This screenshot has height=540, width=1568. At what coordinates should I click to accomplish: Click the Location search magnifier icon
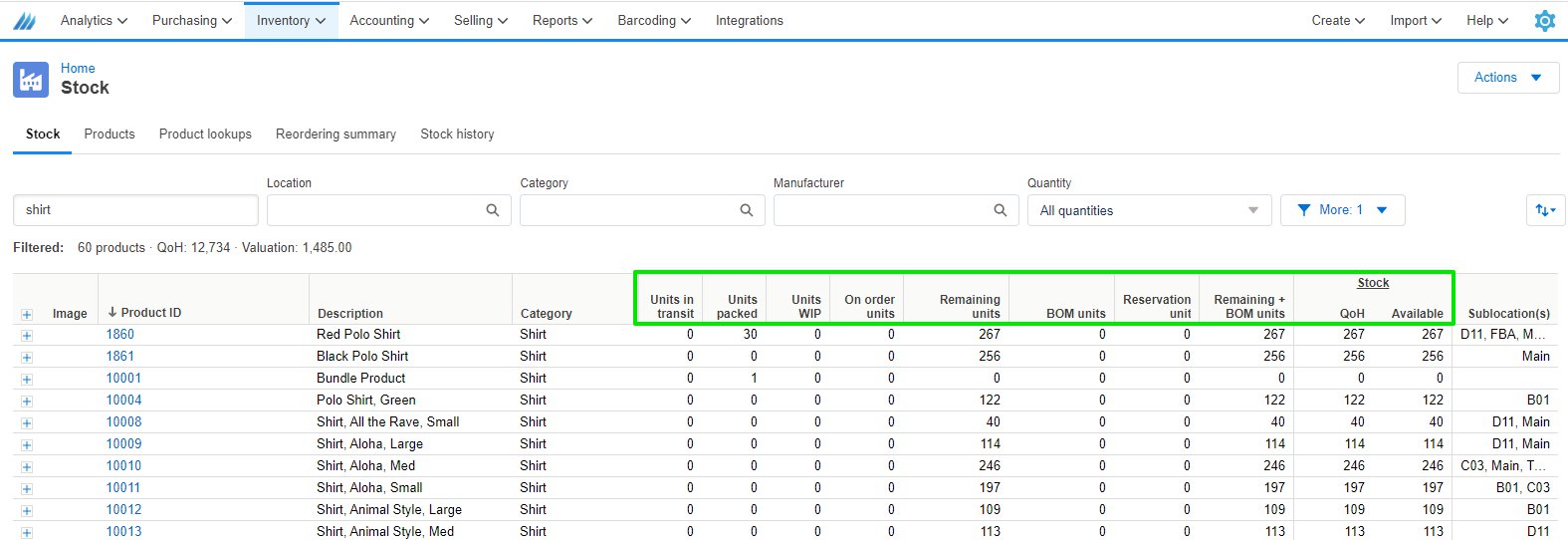(493, 210)
